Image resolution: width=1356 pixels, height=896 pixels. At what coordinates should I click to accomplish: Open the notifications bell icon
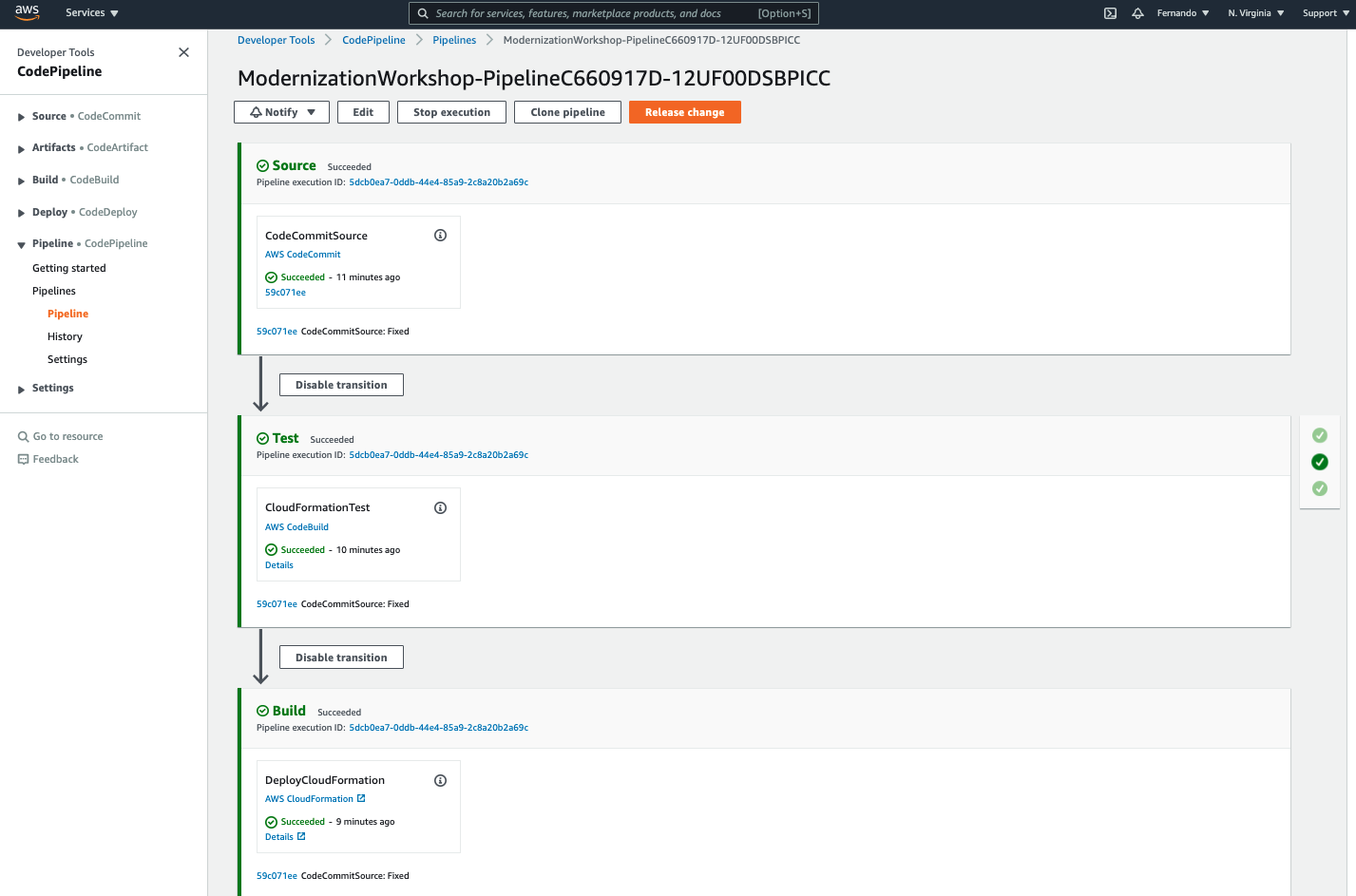1137,13
